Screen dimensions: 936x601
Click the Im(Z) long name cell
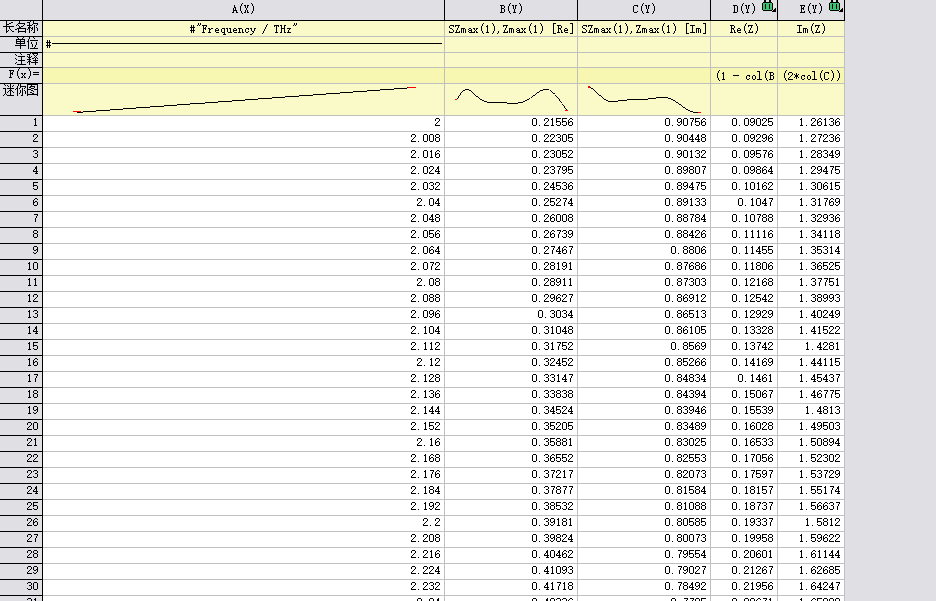[x=811, y=29]
